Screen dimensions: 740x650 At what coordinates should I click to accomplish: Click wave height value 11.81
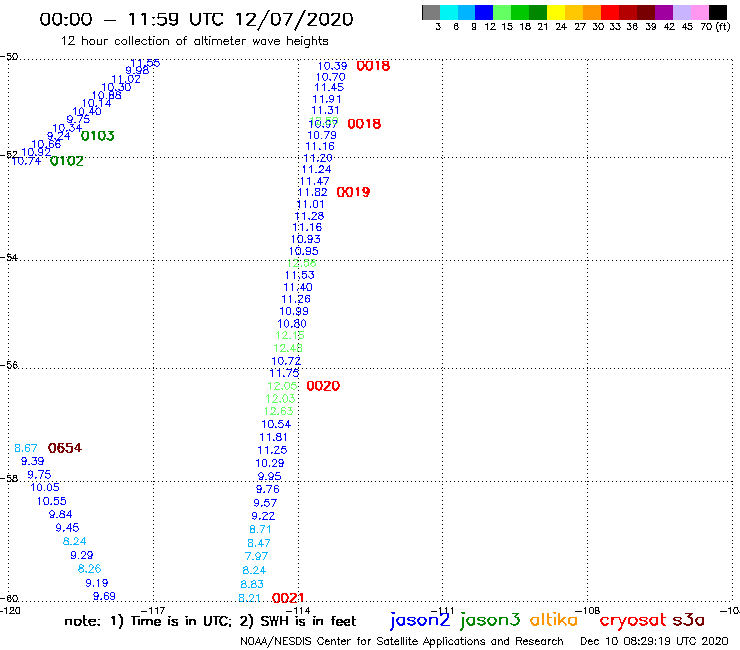[273, 437]
